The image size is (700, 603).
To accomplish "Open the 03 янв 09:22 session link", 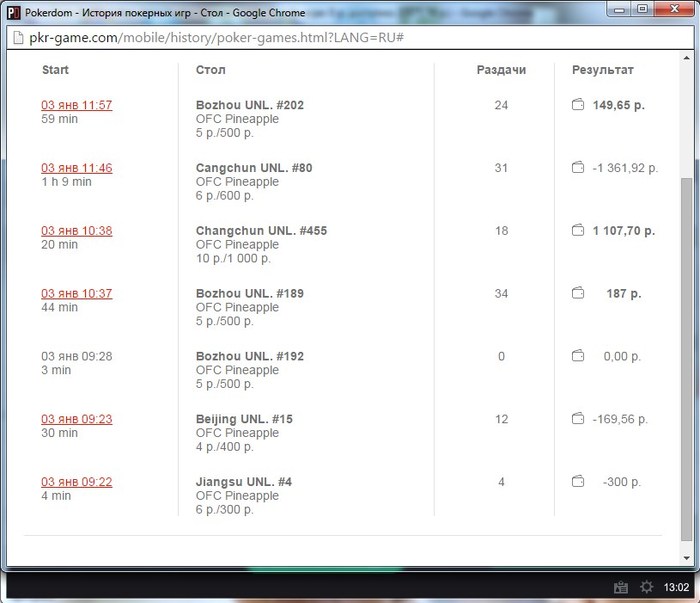I will [76, 482].
